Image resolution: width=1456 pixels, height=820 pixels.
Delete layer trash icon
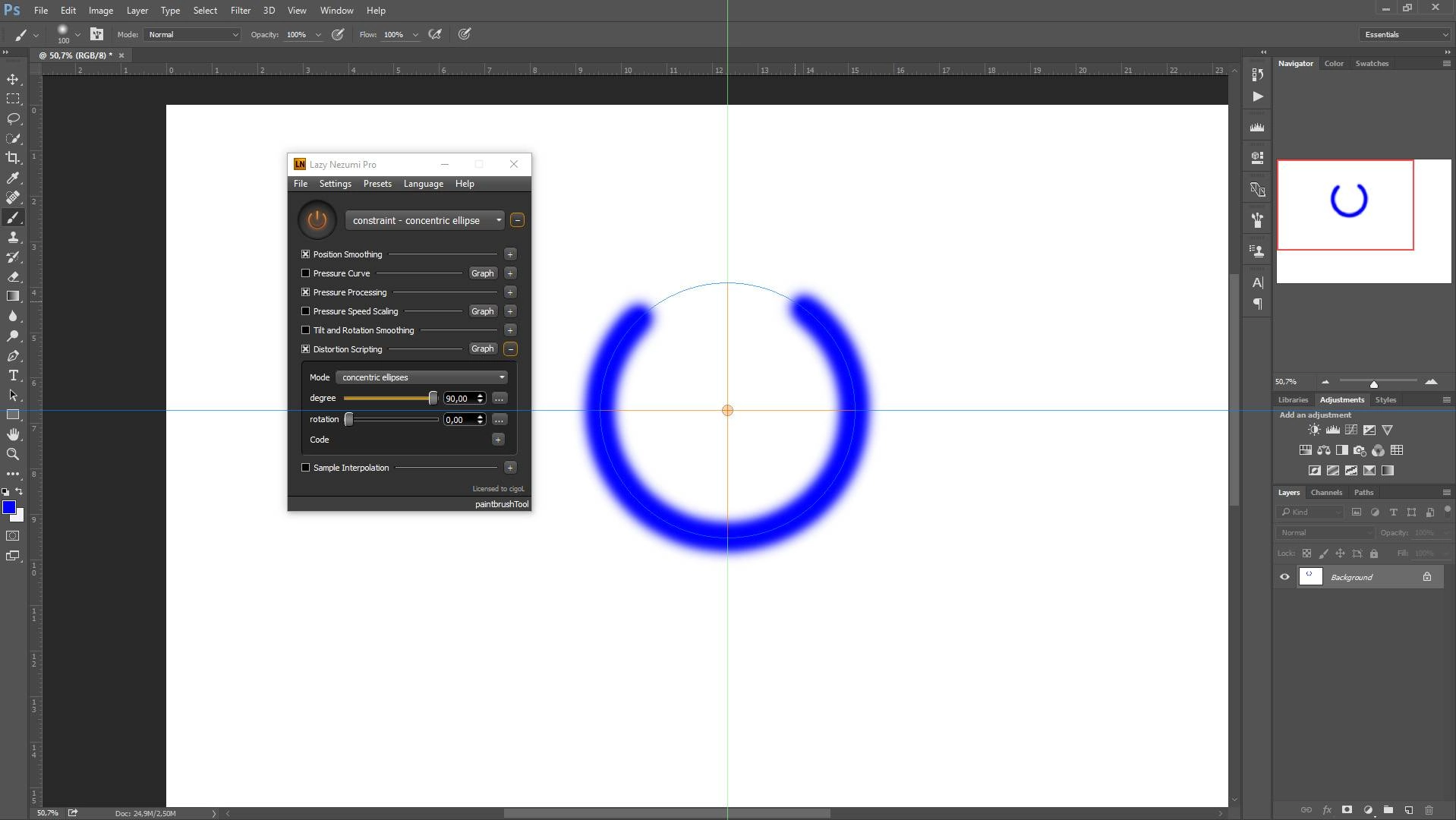tap(1429, 810)
